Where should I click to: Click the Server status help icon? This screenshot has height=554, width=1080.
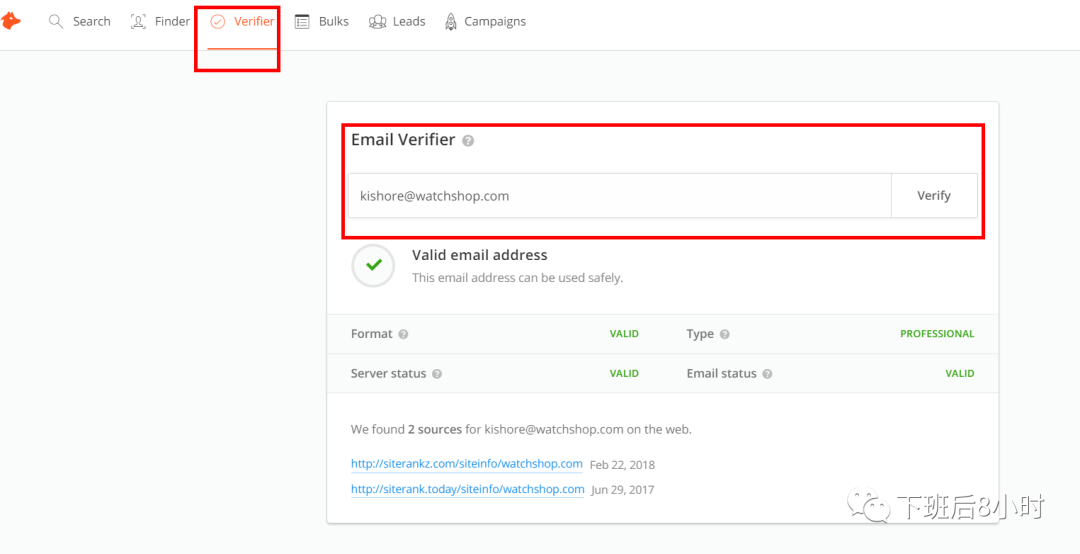pos(437,374)
